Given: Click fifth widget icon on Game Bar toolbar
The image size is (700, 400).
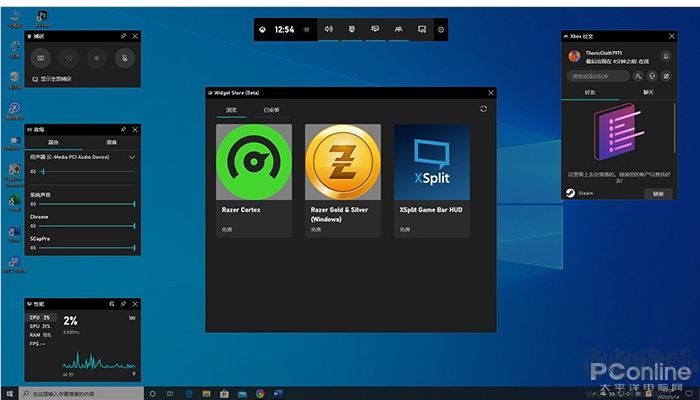Looking at the screenshot, I should coord(422,29).
